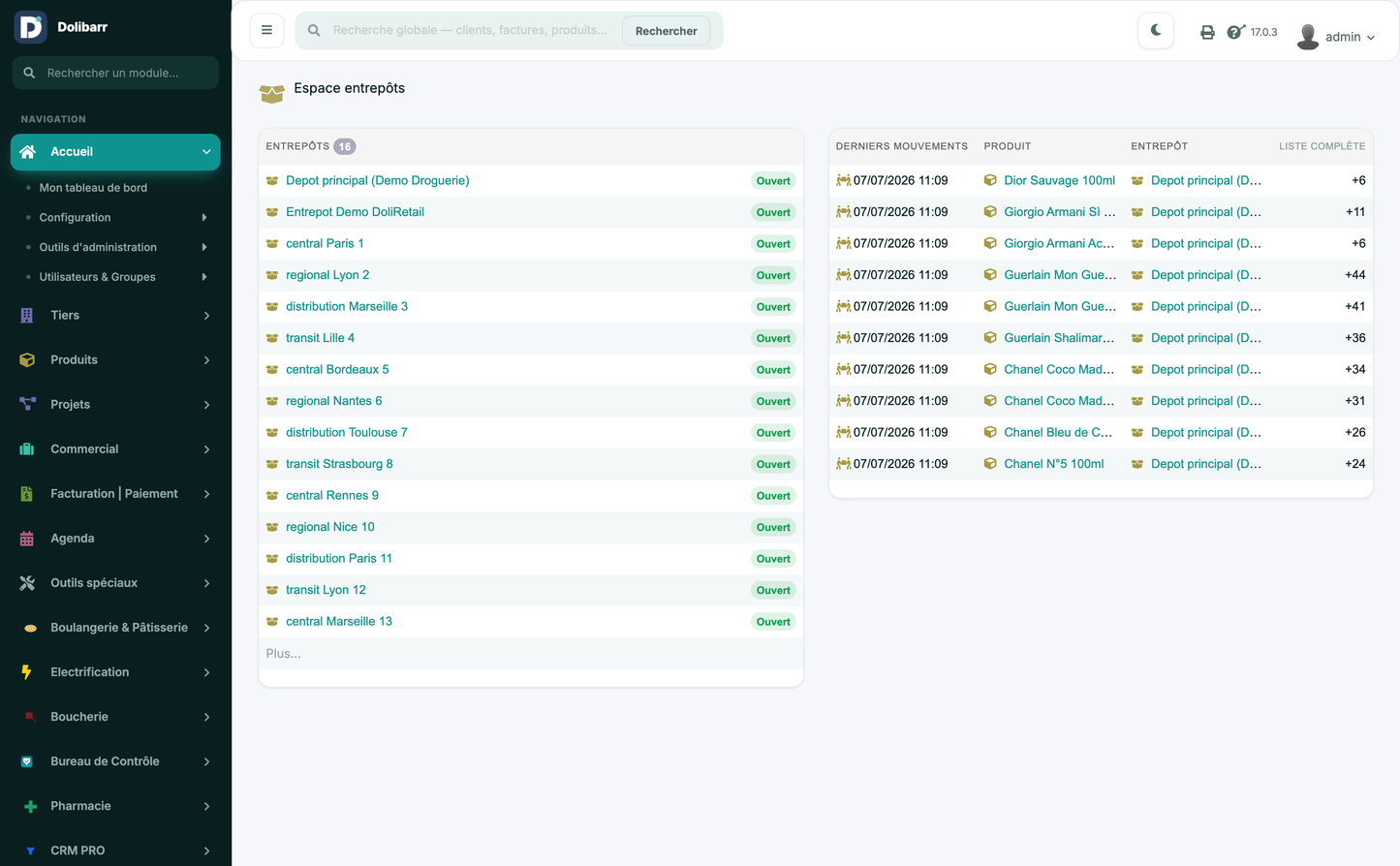Open Mon tableau de bord
Image resolution: width=1400 pixels, height=866 pixels.
pos(93,188)
